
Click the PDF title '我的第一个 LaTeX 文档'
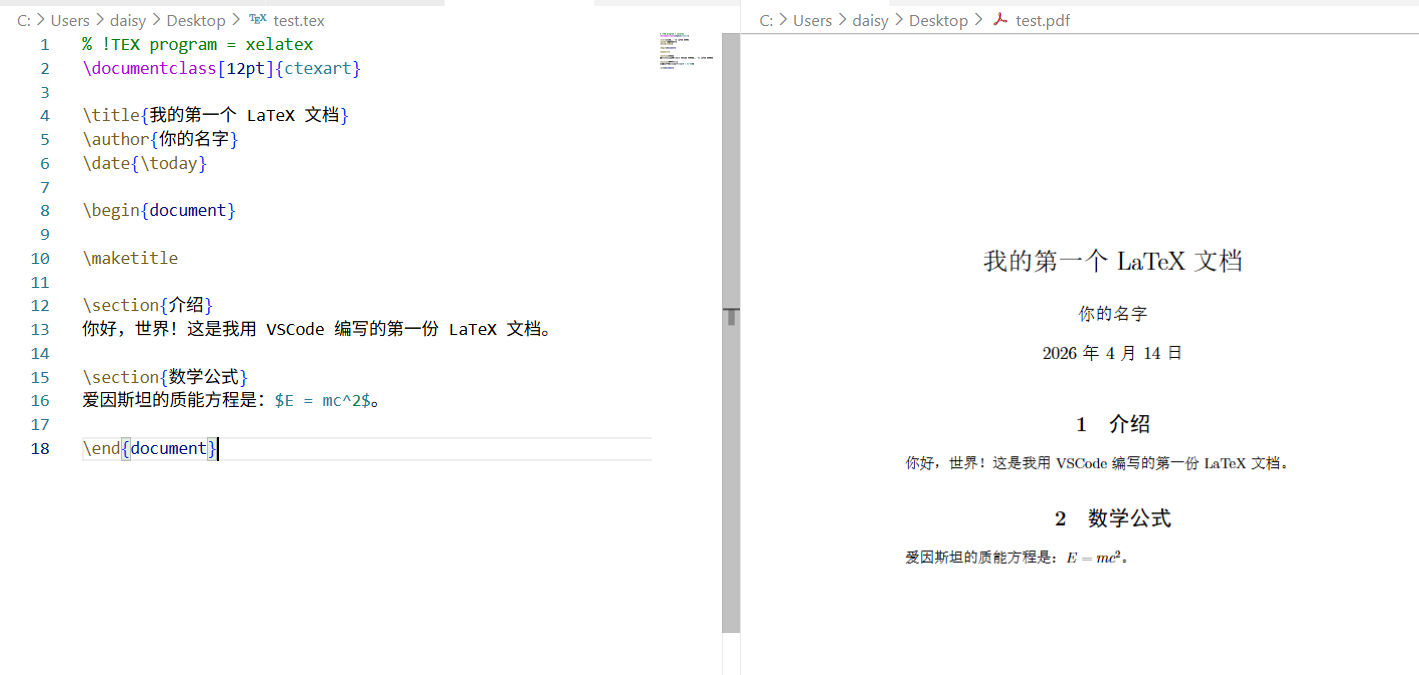[1113, 262]
